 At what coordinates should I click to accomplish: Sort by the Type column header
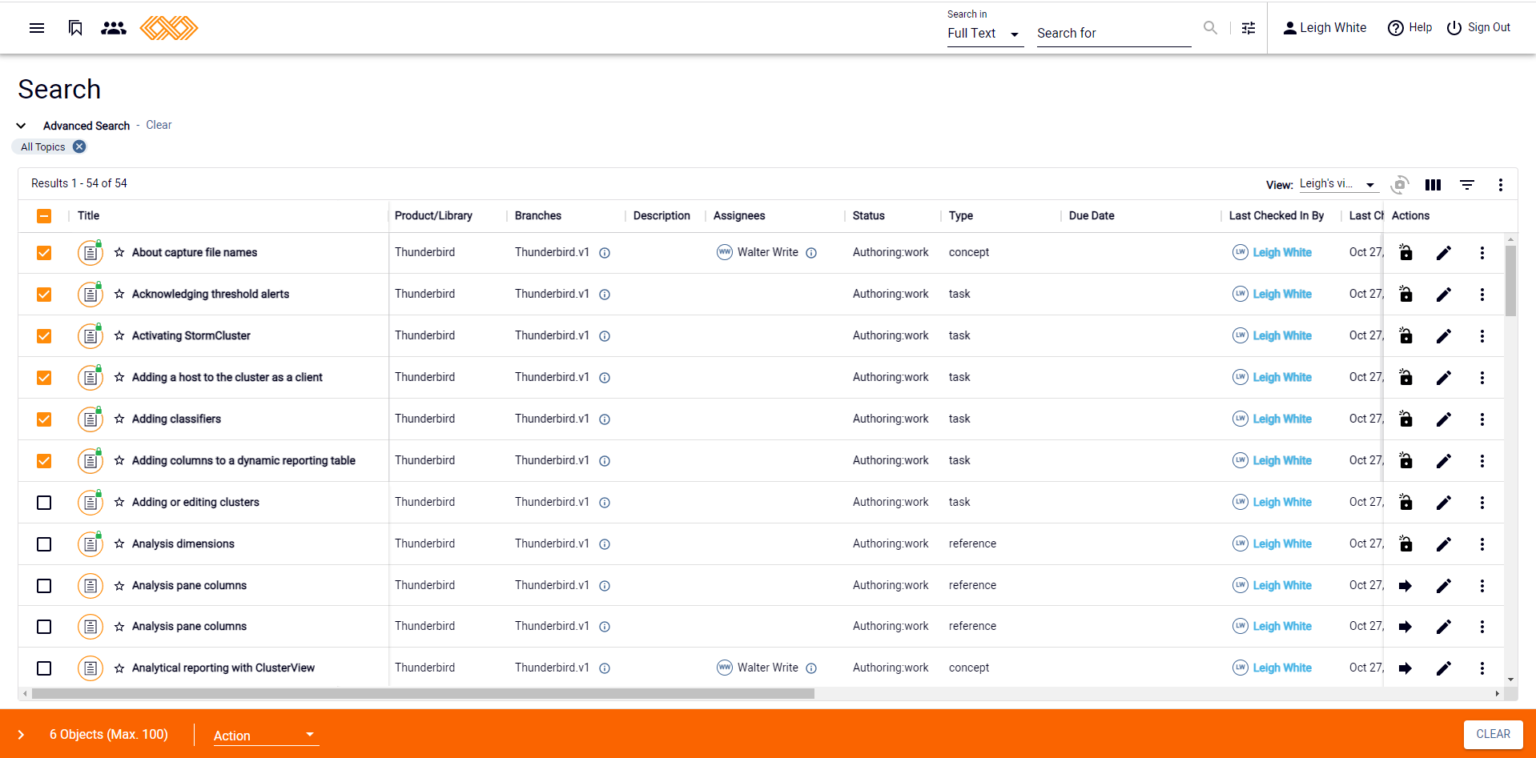(961, 215)
